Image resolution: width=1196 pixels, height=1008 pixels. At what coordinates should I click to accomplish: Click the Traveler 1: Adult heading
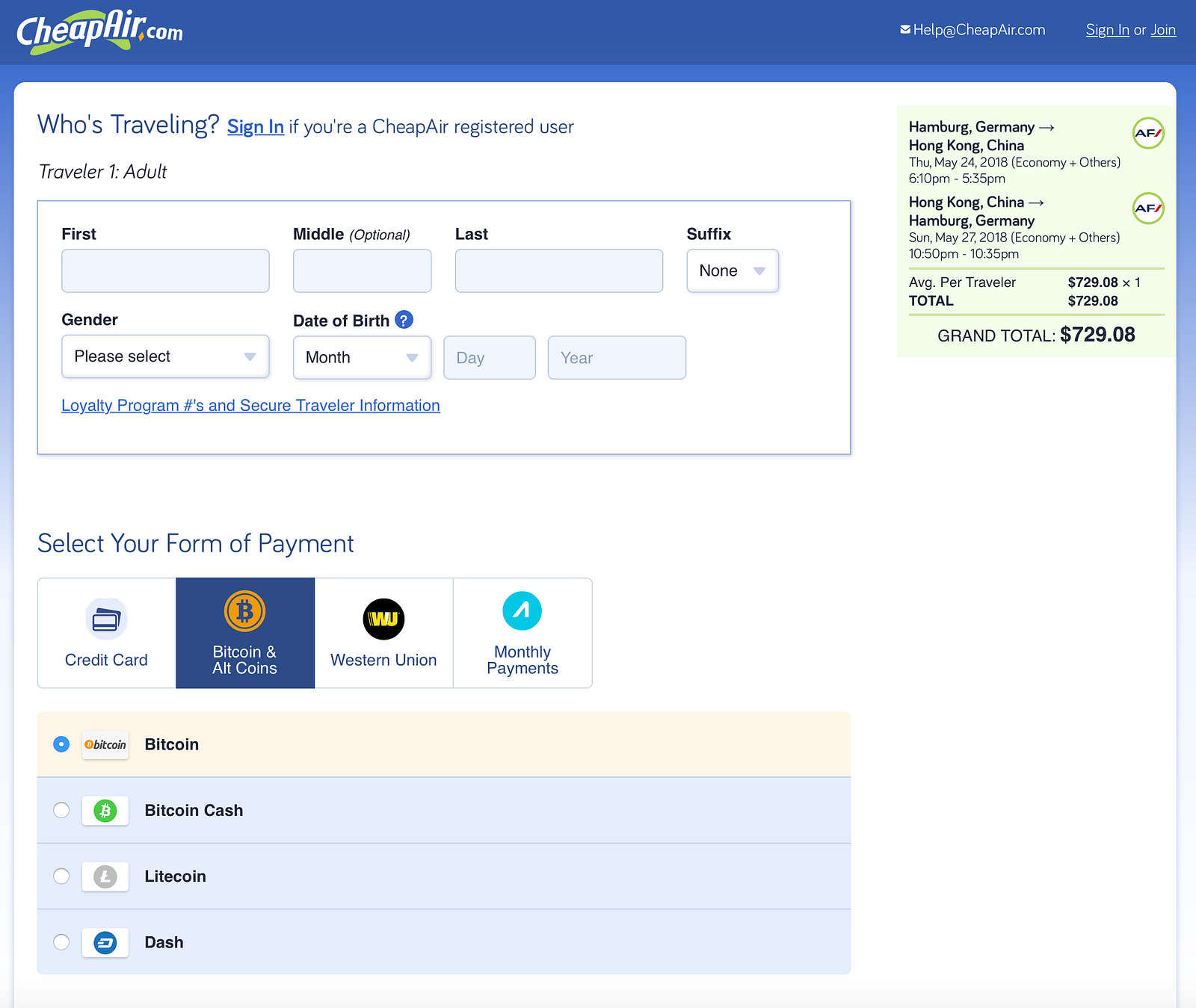coord(102,172)
